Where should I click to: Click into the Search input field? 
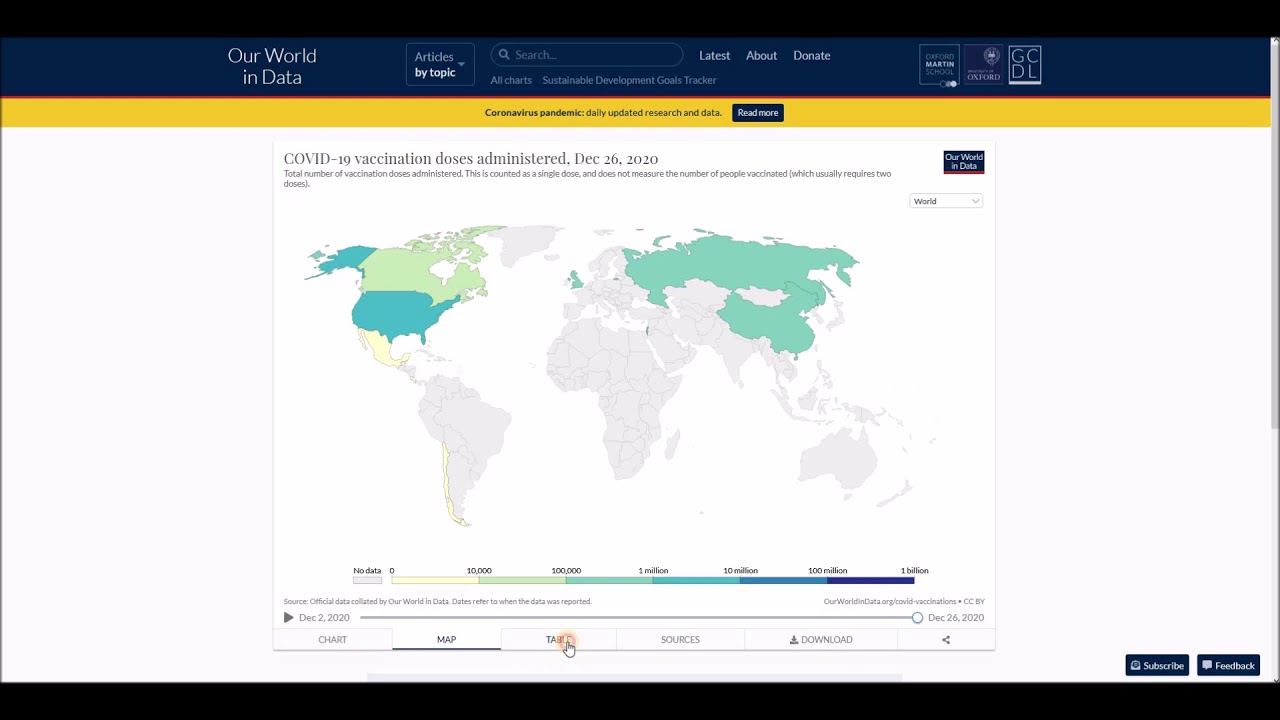pos(595,55)
